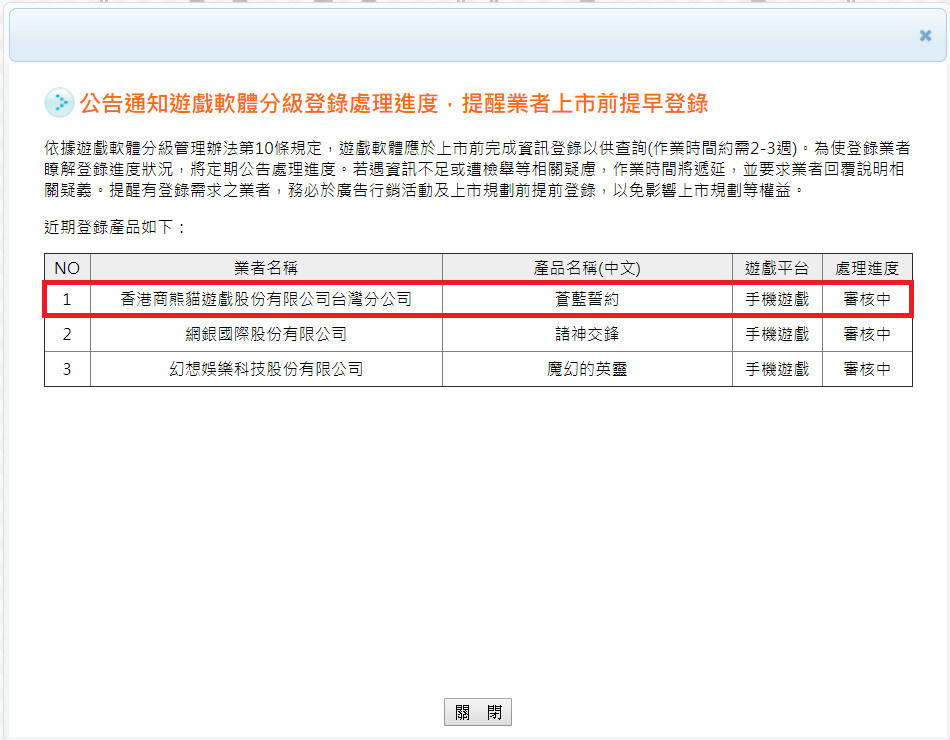Click the NO column header

67,268
